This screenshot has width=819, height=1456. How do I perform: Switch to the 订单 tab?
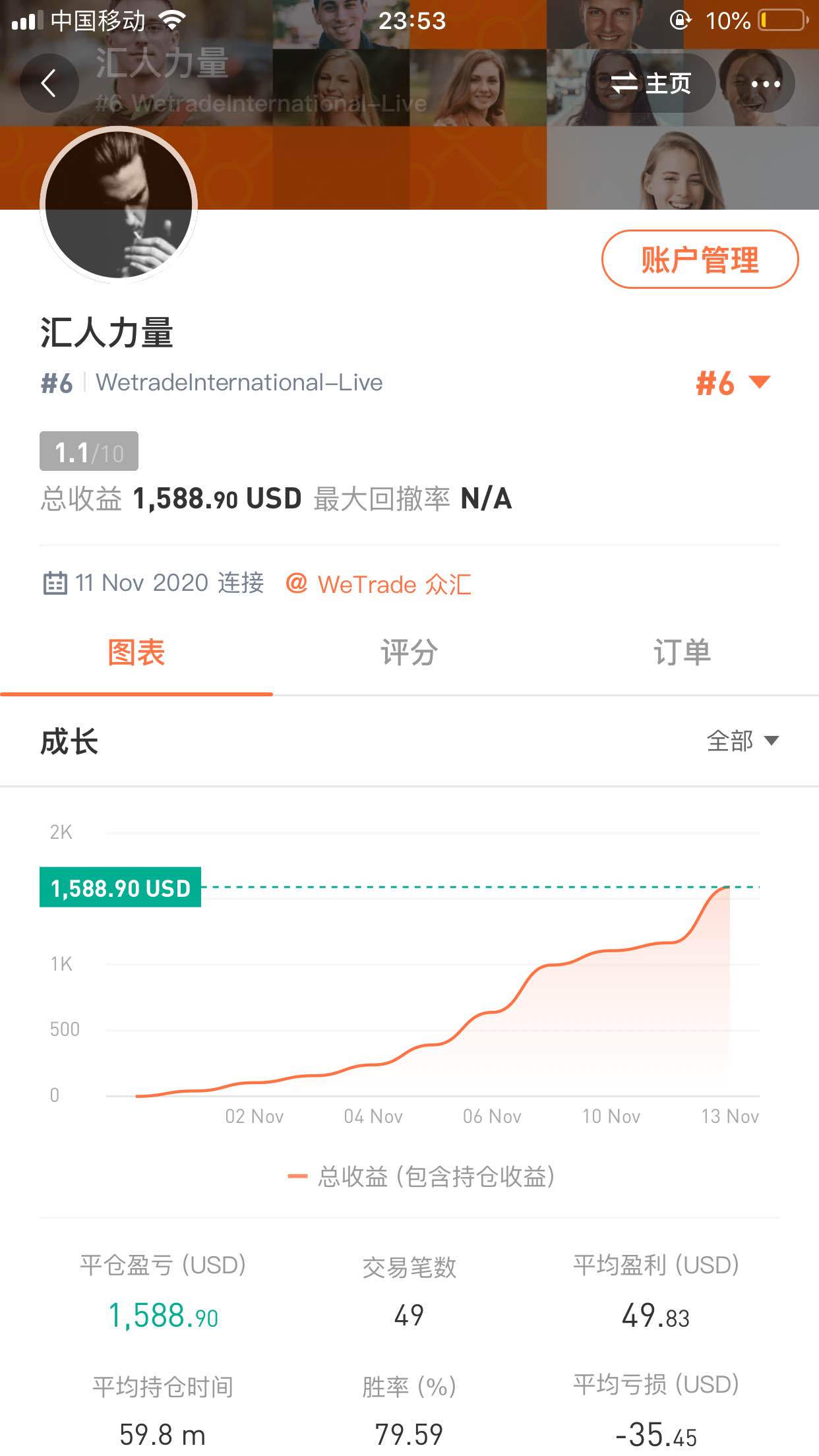(x=682, y=653)
